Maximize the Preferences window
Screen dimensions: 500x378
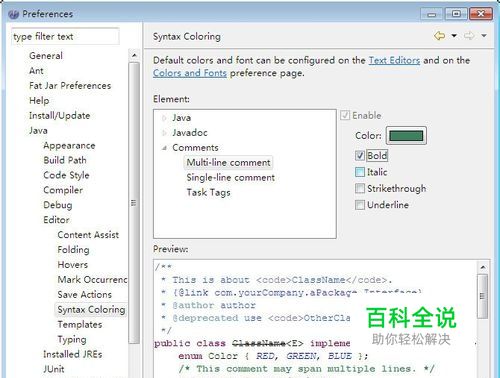coord(456,14)
